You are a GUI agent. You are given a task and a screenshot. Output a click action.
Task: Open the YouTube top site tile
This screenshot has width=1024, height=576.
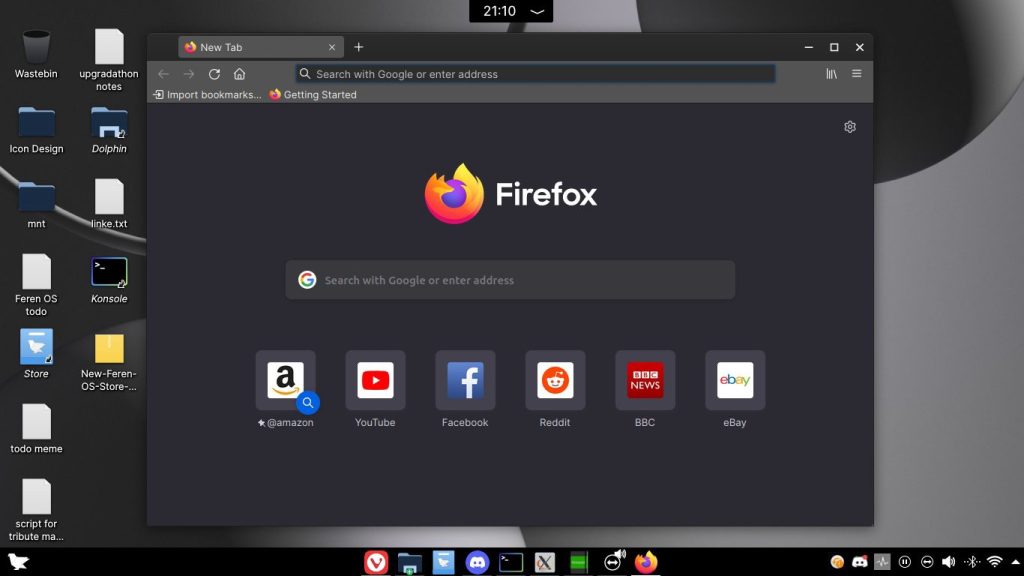[375, 380]
